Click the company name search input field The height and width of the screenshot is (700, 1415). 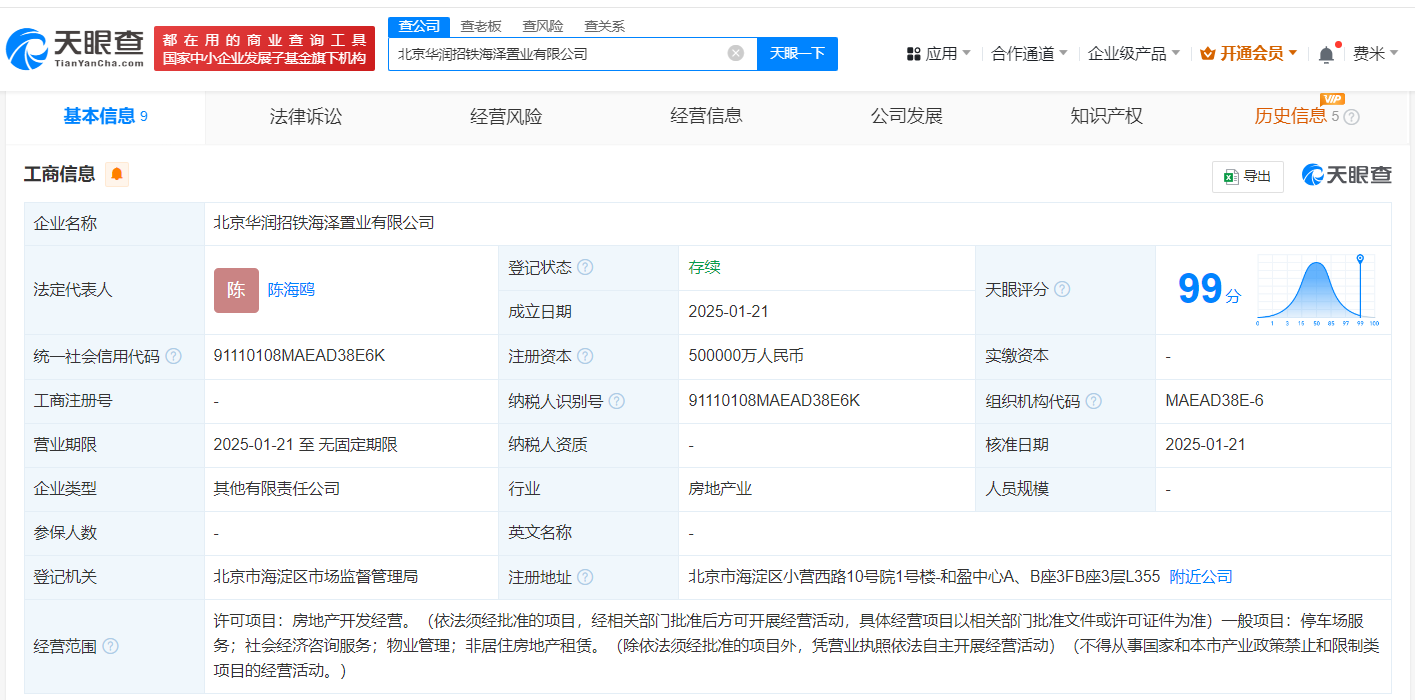click(x=555, y=54)
